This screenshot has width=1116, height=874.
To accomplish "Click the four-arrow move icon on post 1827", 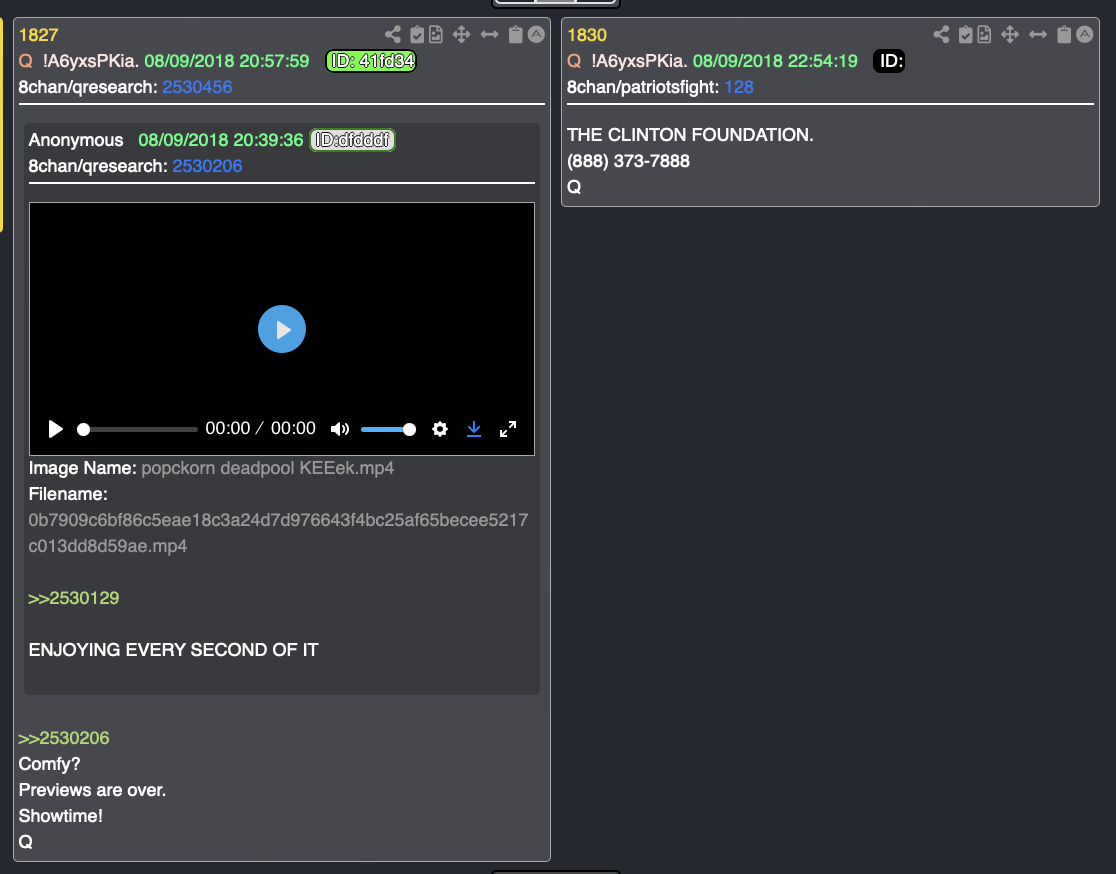I will (461, 34).
